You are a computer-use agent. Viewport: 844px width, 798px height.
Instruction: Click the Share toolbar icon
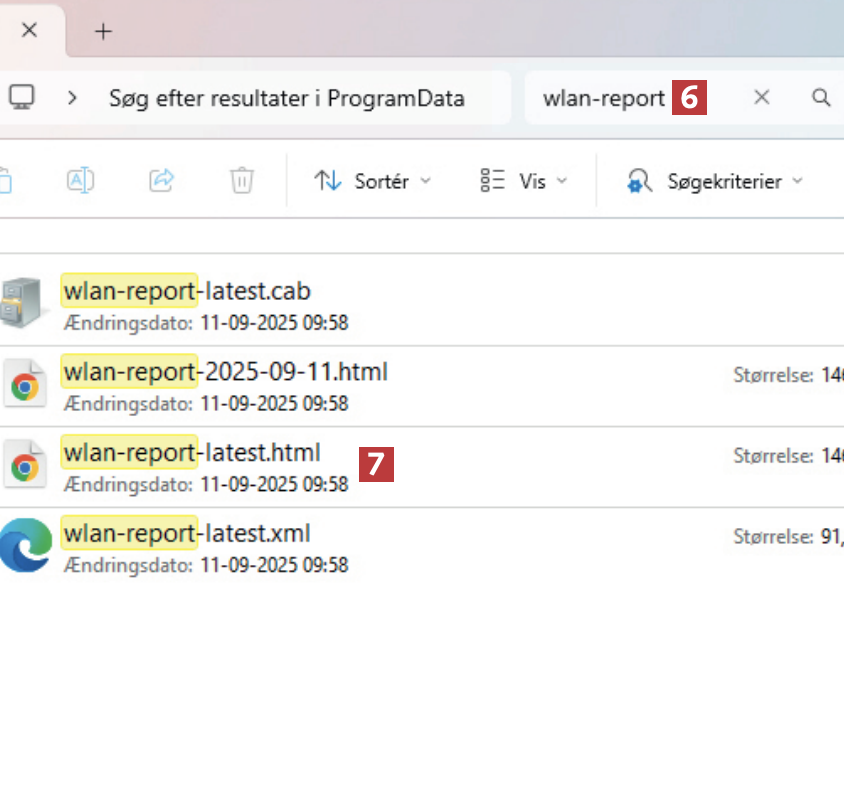coord(161,181)
